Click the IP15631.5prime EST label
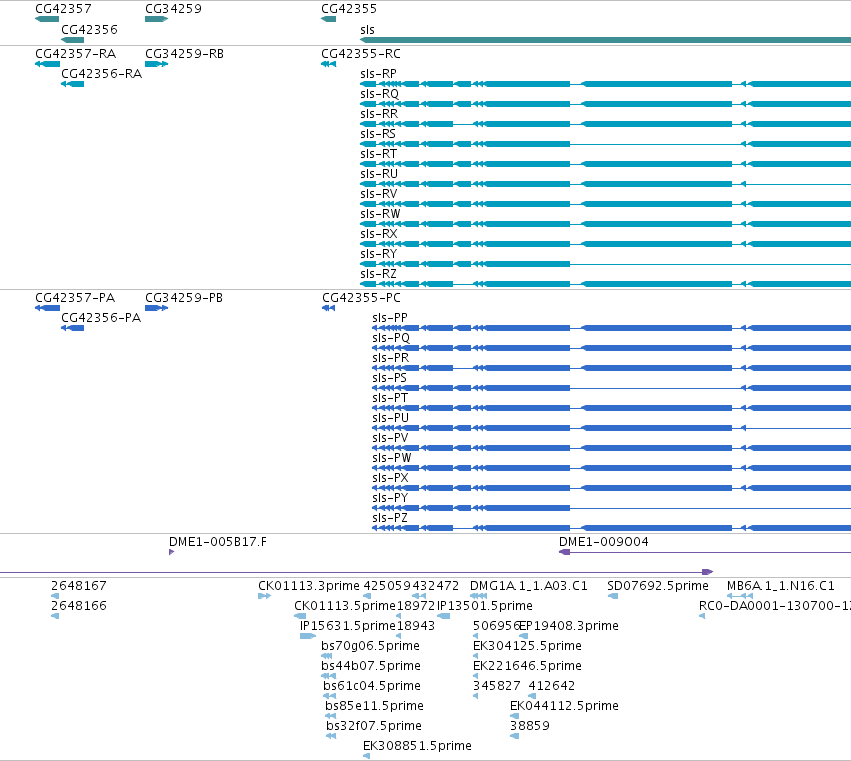This screenshot has height=761, width=851. [x=348, y=626]
